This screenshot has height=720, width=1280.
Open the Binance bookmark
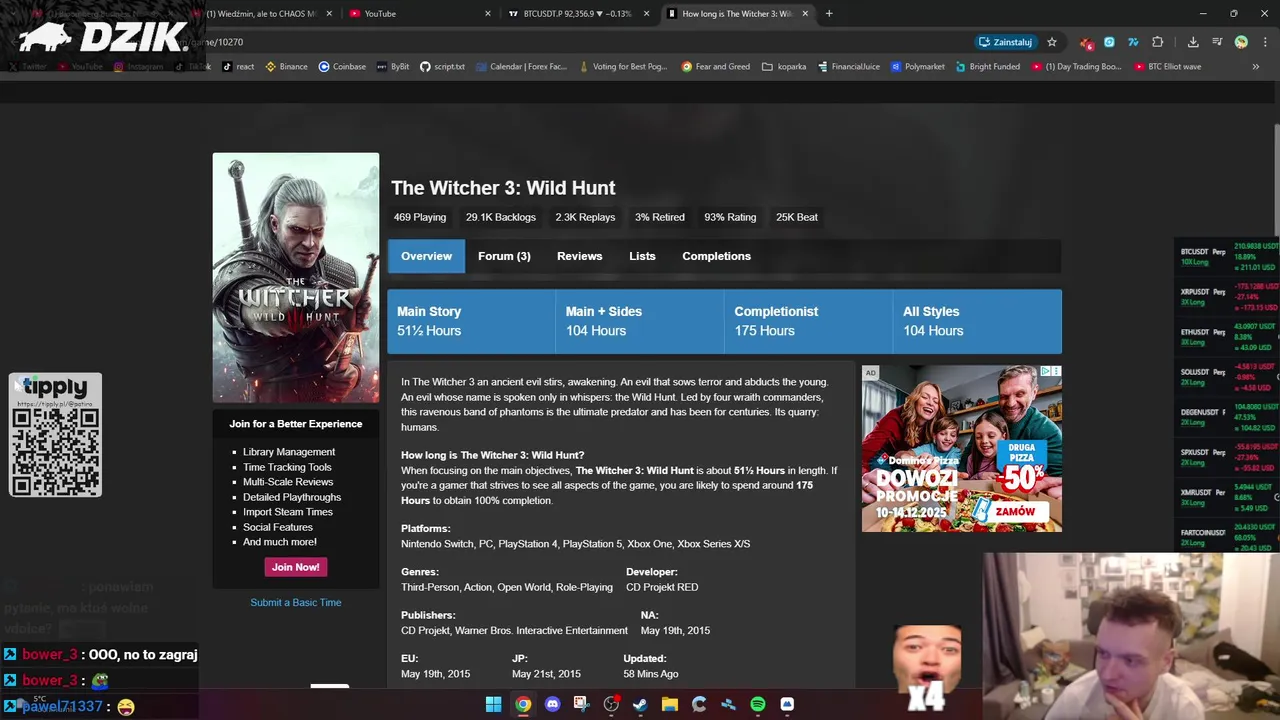click(286, 67)
